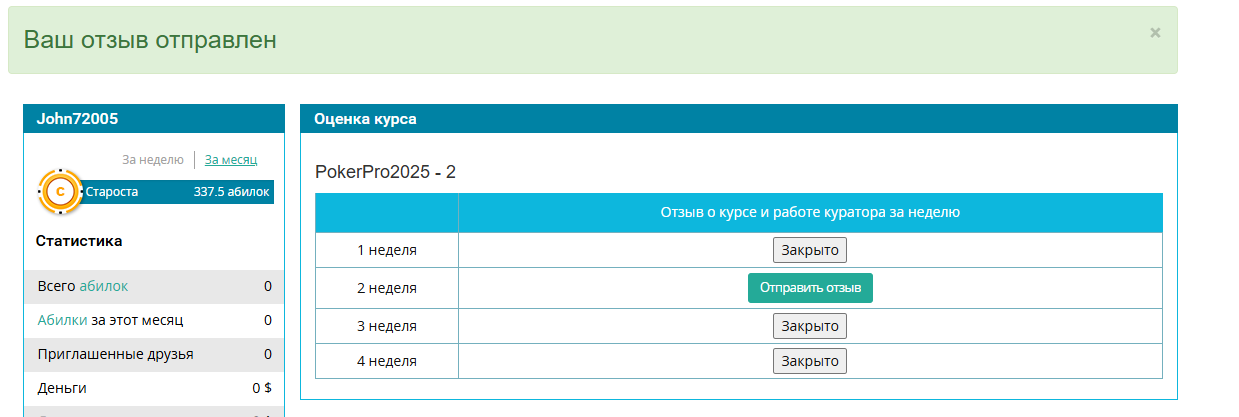Switch statistics to 'За месяц'

tap(231, 159)
